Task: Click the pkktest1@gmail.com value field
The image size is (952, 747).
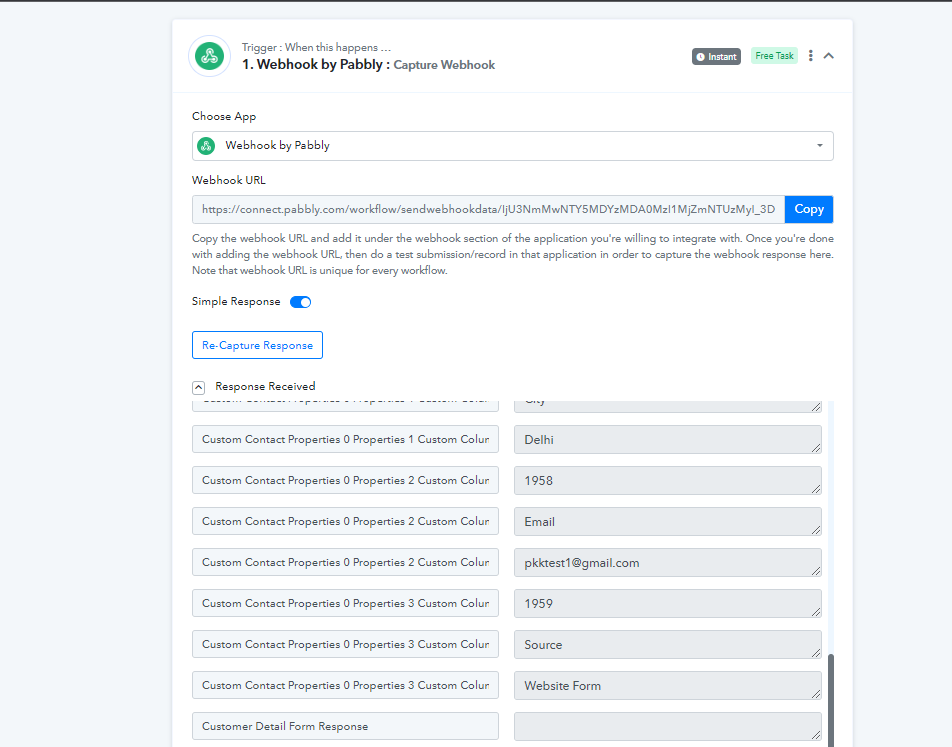Action: [668, 562]
